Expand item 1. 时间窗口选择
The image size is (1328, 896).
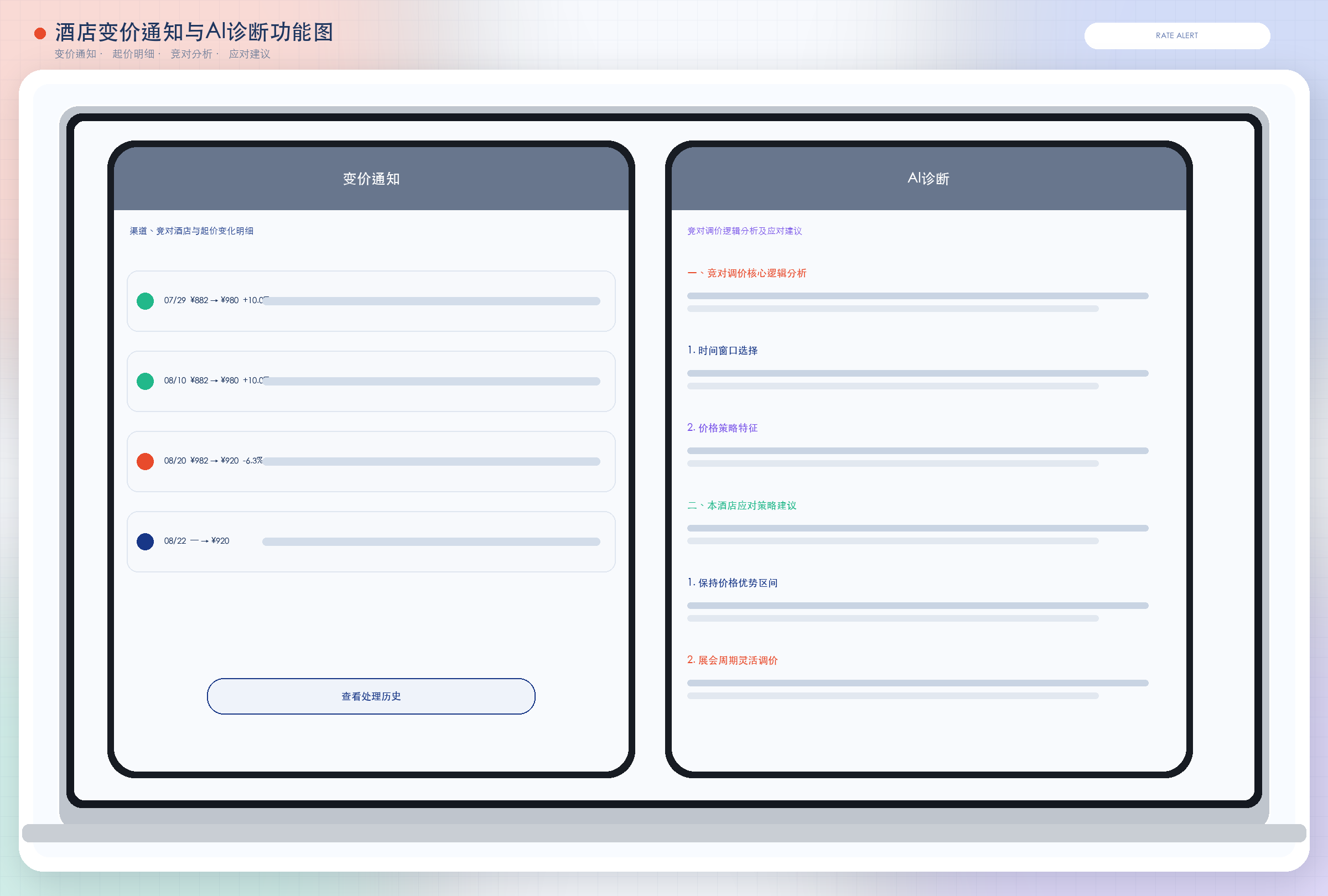[722, 350]
